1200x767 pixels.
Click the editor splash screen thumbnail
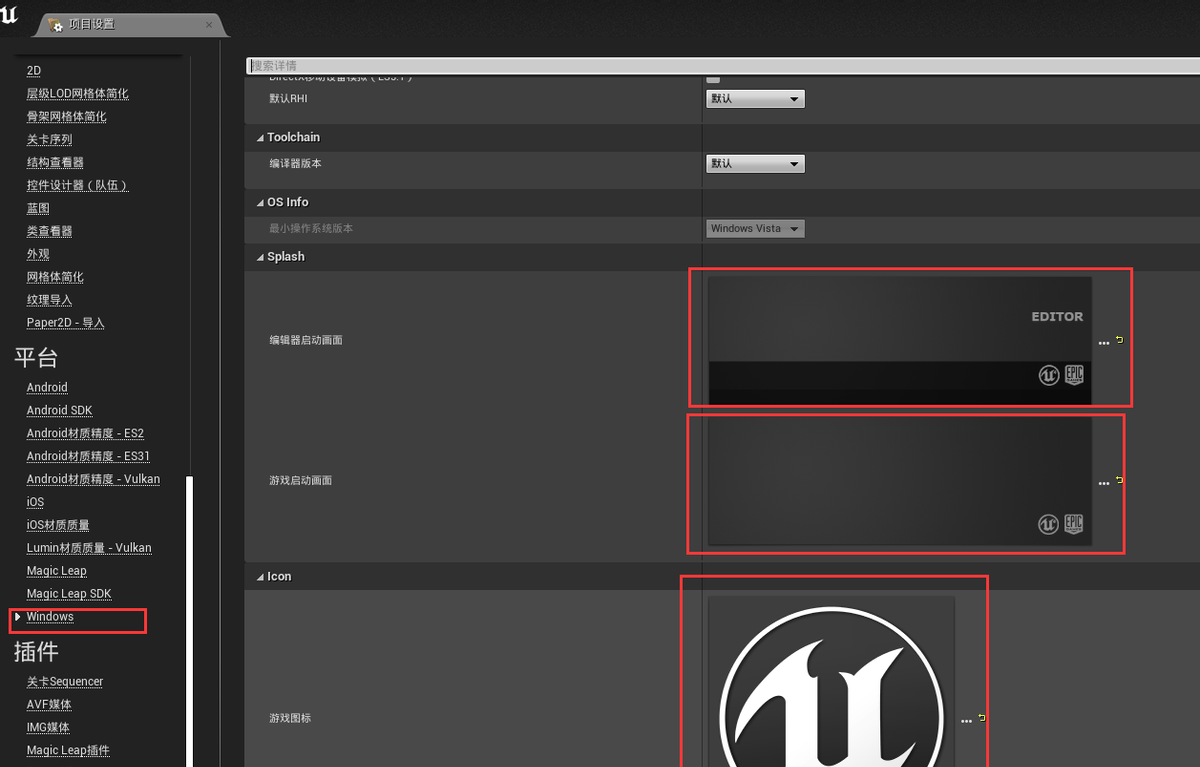[900, 341]
